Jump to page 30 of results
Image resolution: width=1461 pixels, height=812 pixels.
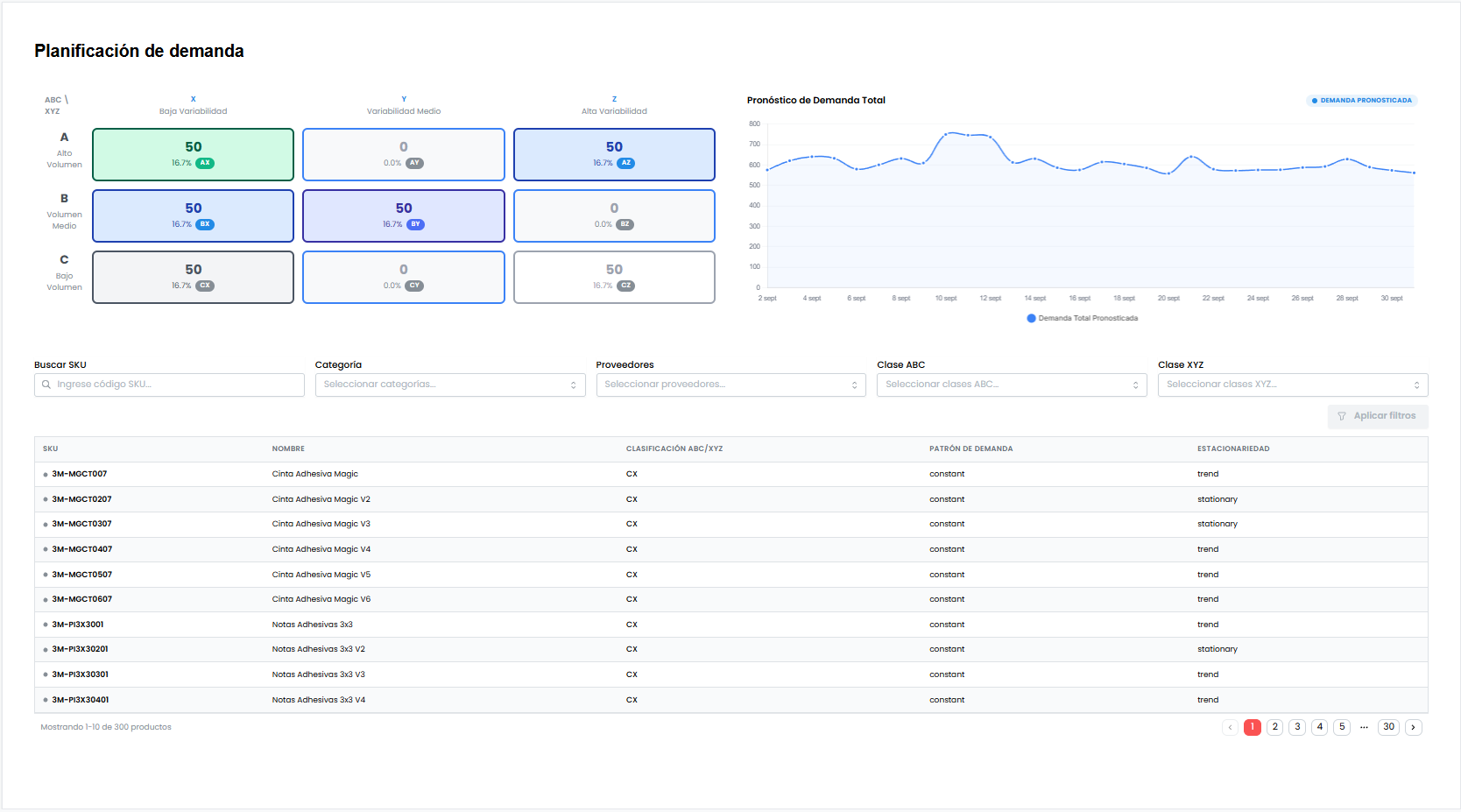click(x=1388, y=727)
